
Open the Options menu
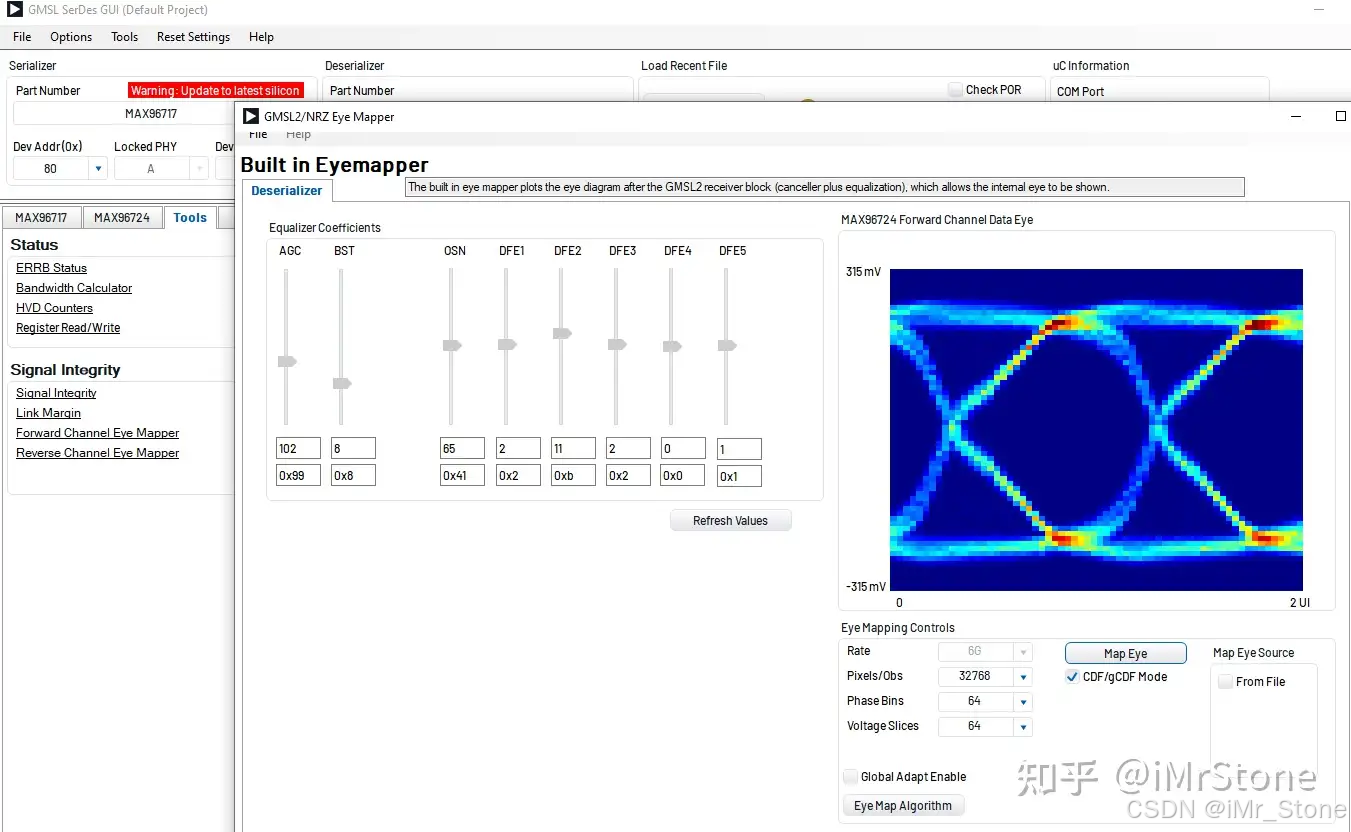[x=71, y=37]
